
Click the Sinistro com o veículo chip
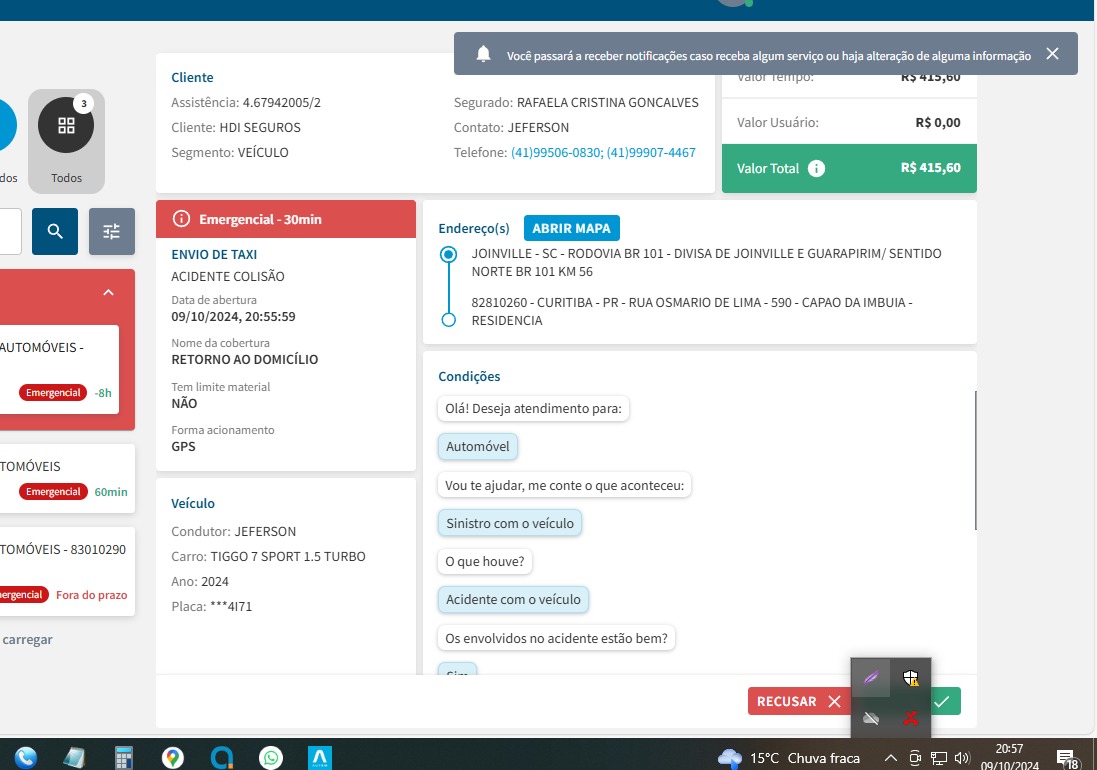click(x=510, y=523)
